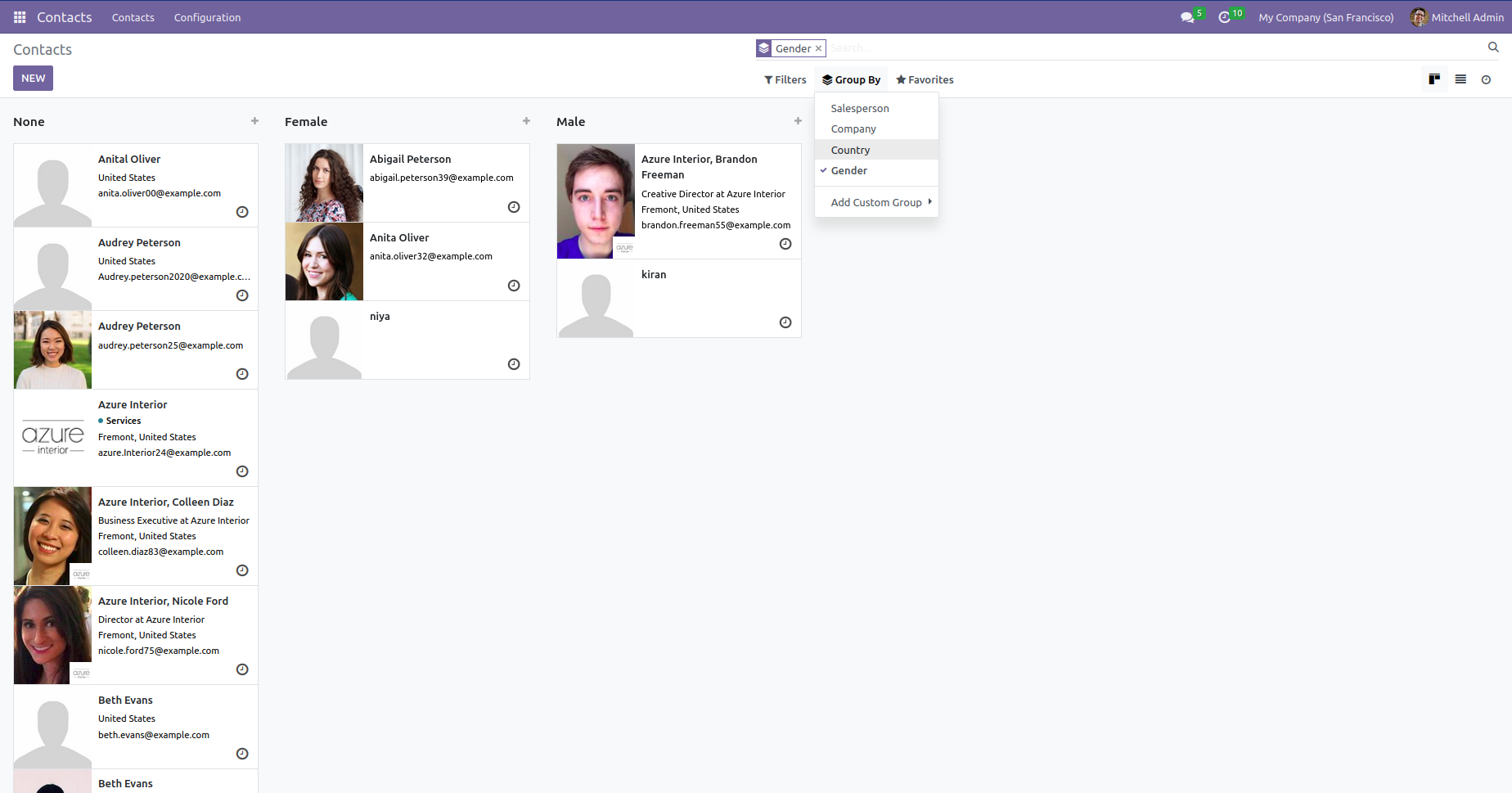The image size is (1512, 793).
Task: Group contacts by Company
Action: point(876,128)
